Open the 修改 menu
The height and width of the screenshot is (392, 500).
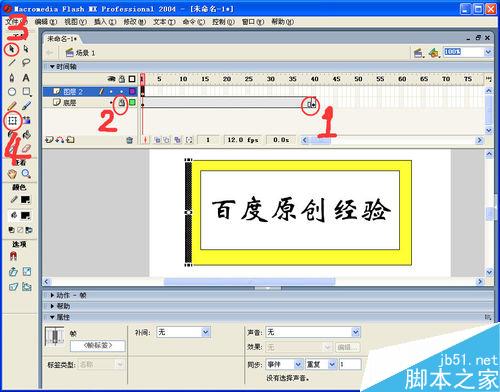pos(135,22)
